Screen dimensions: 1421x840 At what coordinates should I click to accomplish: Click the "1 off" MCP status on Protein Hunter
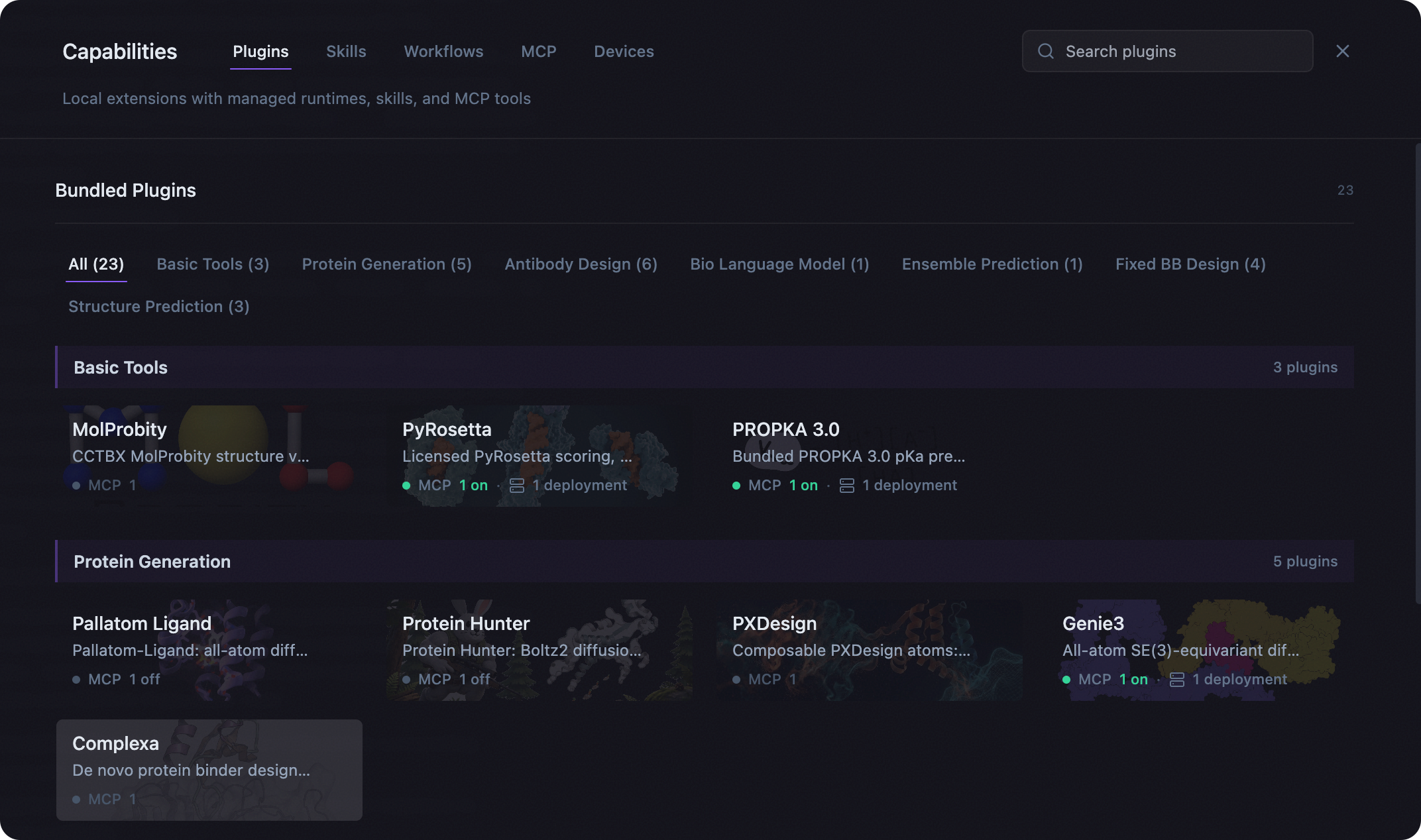click(475, 680)
